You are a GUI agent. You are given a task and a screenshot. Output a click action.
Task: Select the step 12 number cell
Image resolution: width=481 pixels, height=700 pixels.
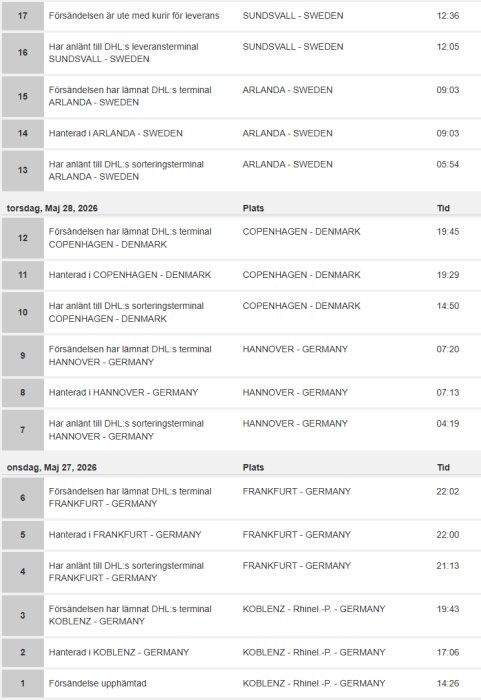pos(23,238)
